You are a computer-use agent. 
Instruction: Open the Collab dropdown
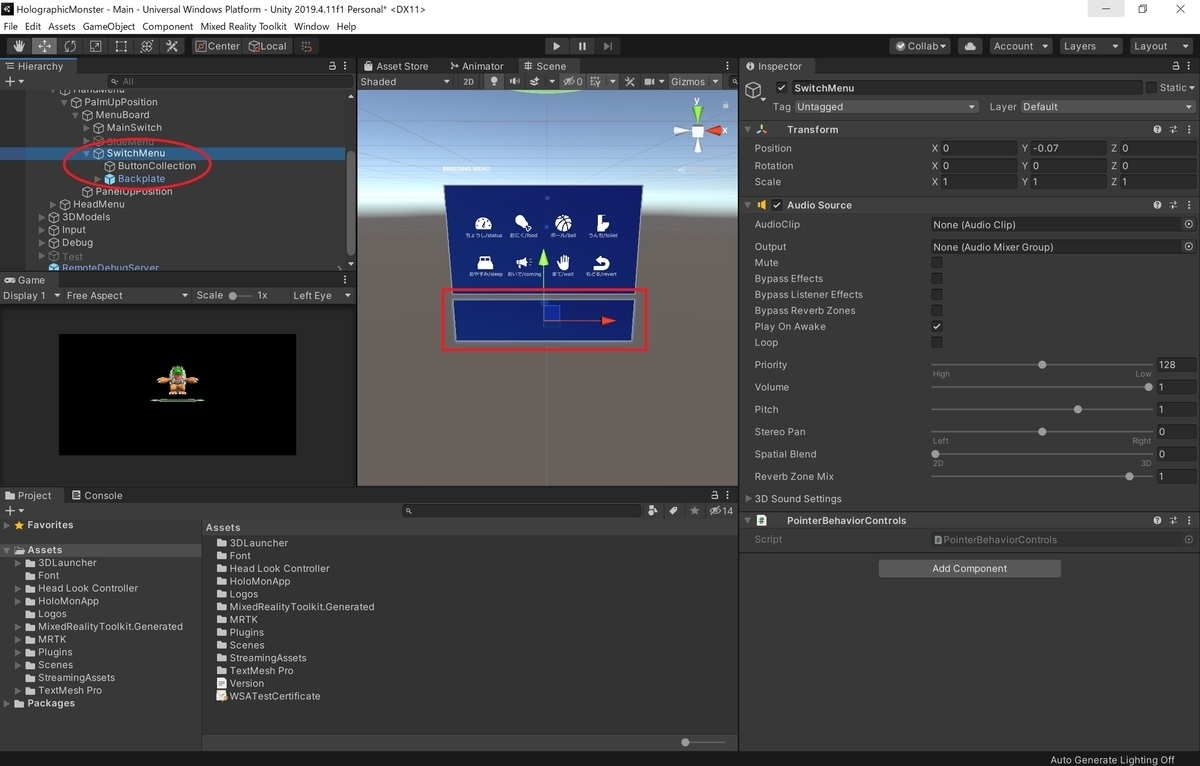[921, 46]
